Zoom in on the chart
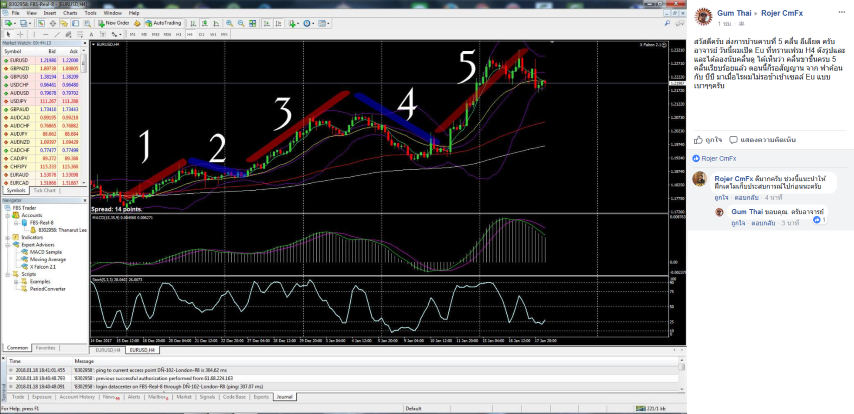854x414 pixels. point(229,23)
